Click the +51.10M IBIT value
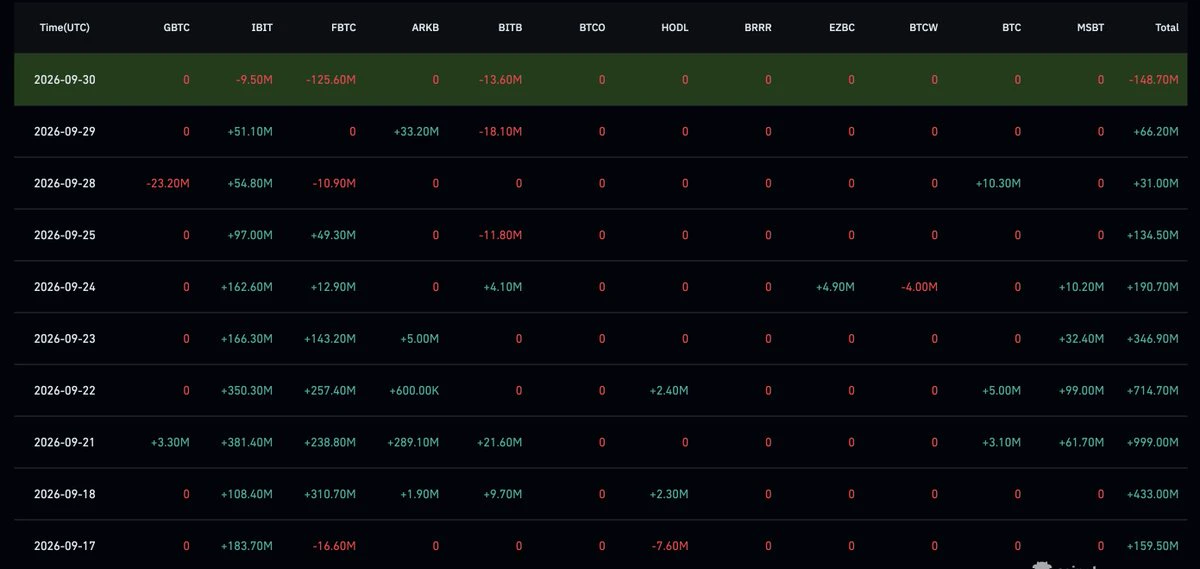 click(x=251, y=131)
